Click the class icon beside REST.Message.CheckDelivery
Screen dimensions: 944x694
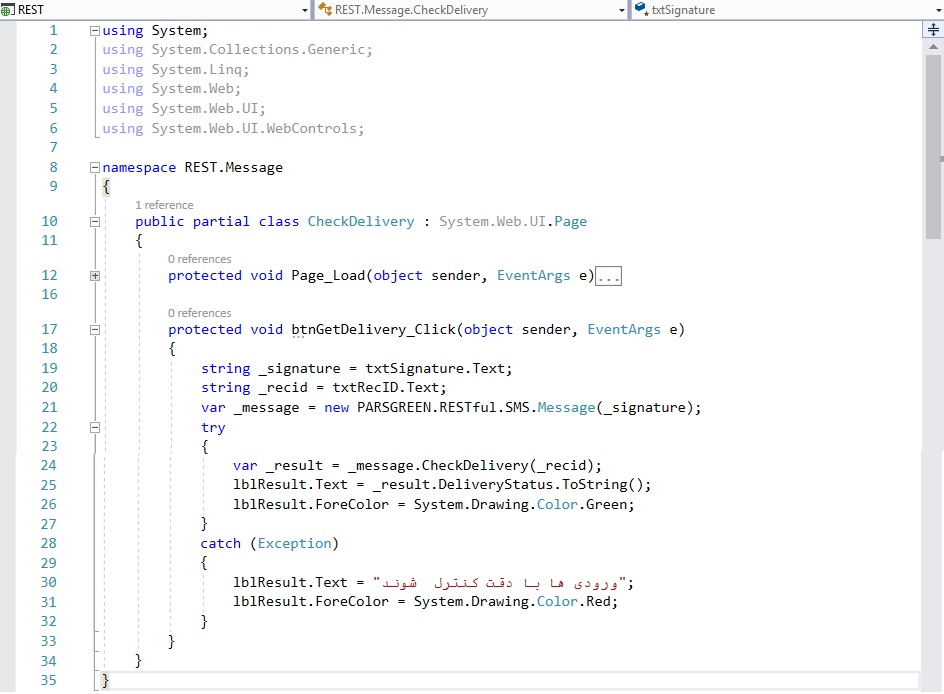pos(325,10)
